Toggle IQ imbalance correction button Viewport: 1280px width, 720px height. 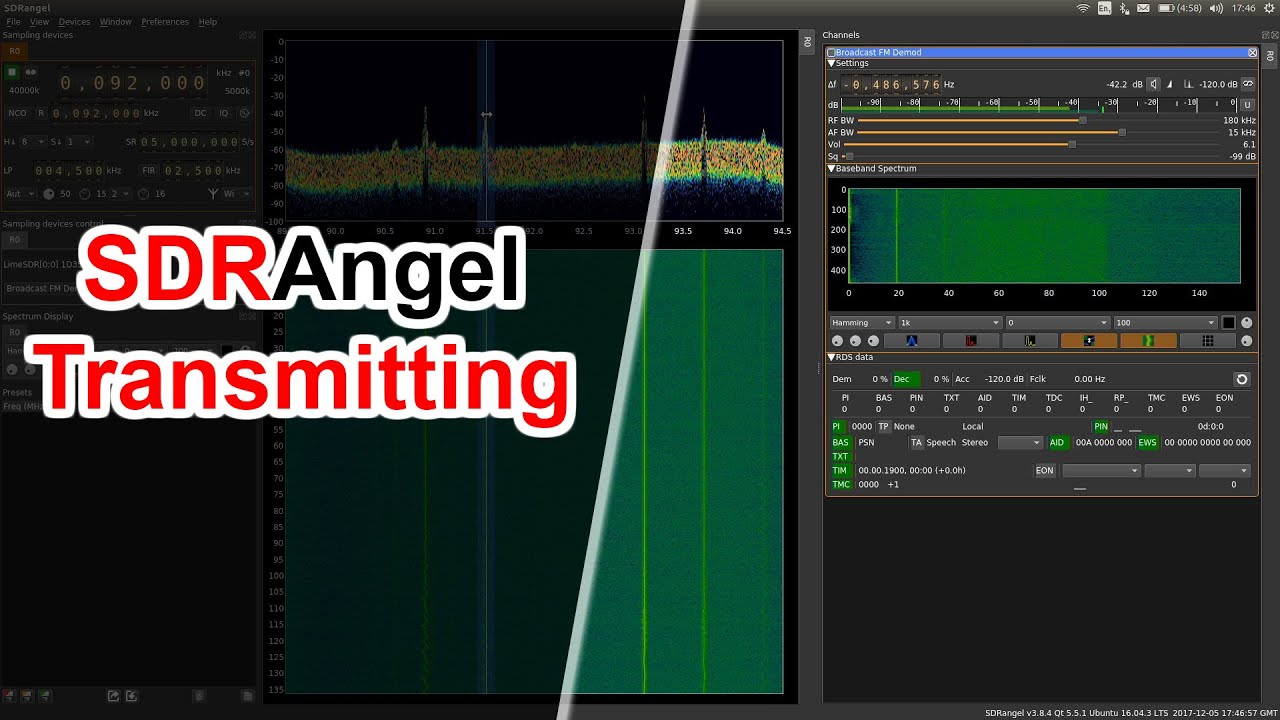click(x=224, y=113)
